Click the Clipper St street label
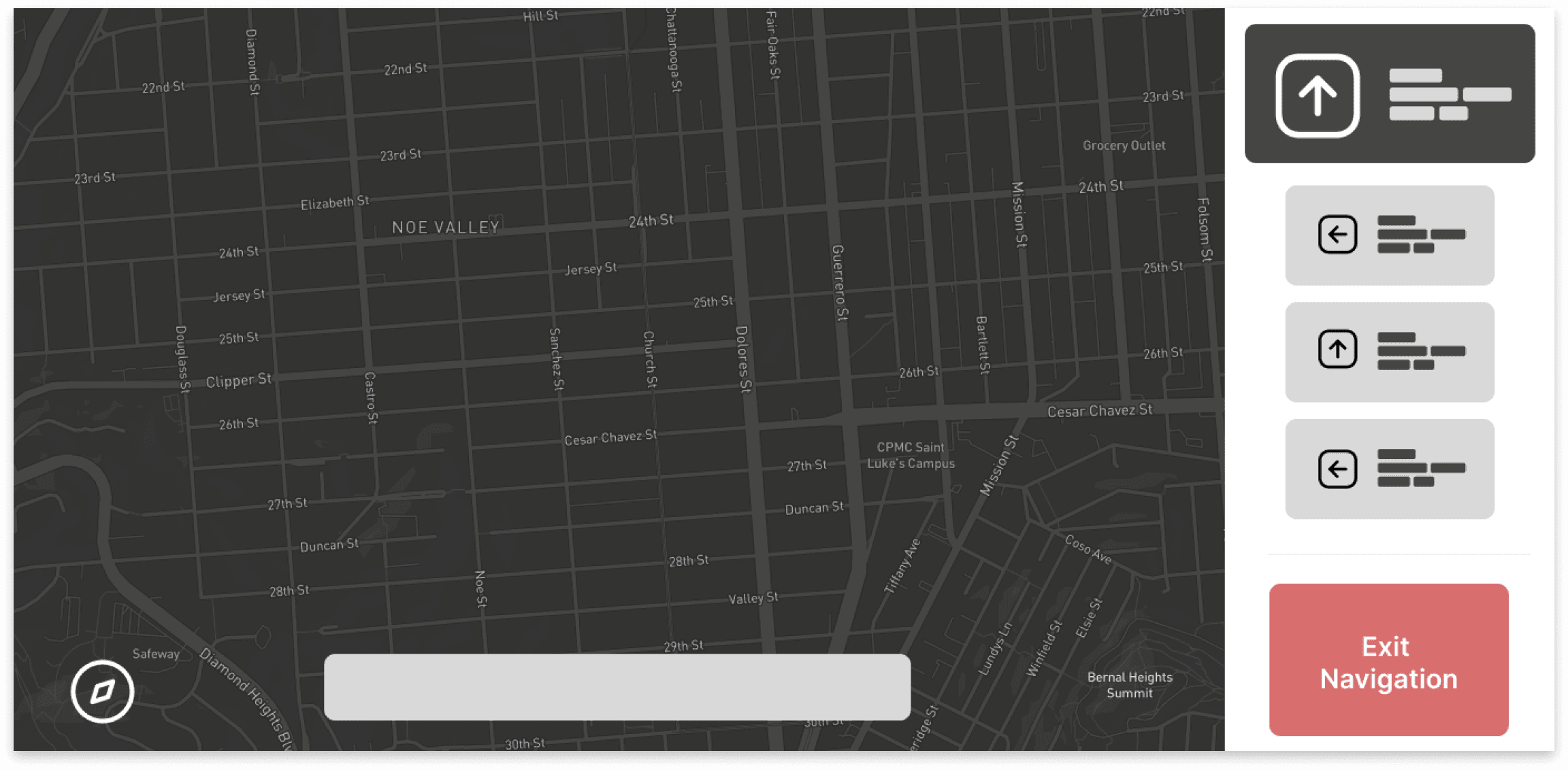The image size is (1568, 770). tap(238, 380)
